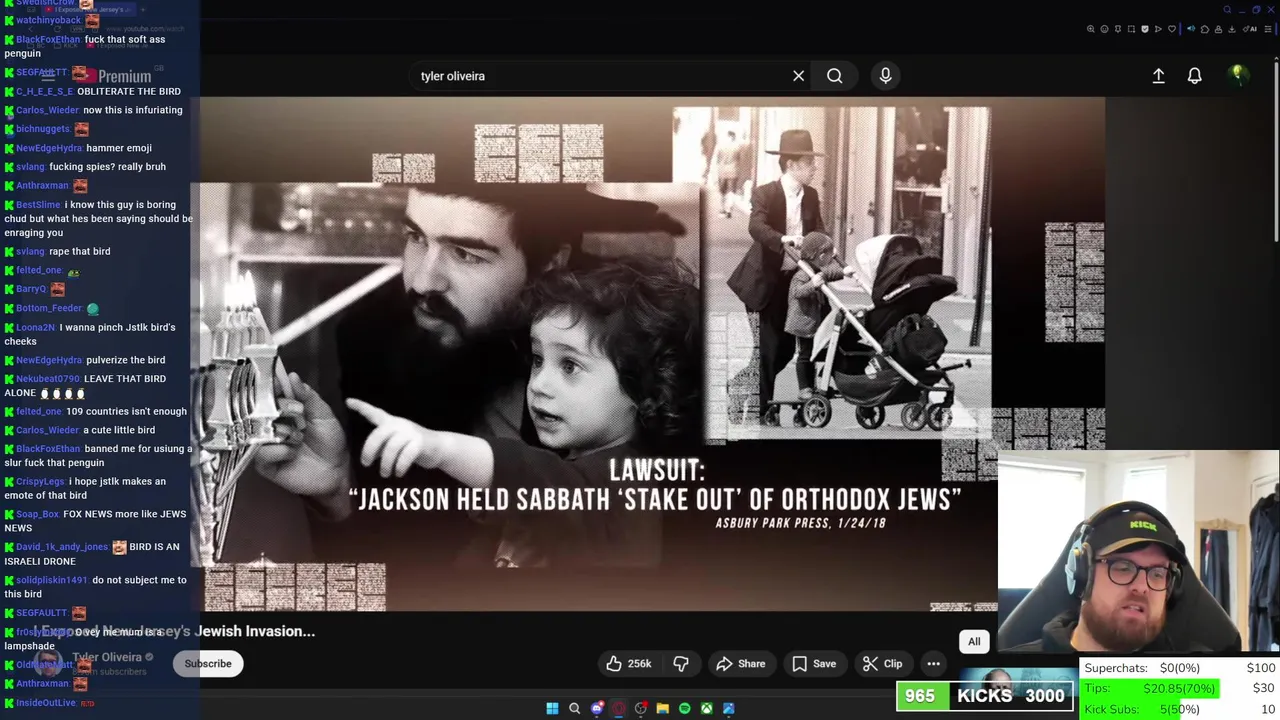Open Windows taskbar search
This screenshot has height=720, width=1280.
tap(574, 708)
